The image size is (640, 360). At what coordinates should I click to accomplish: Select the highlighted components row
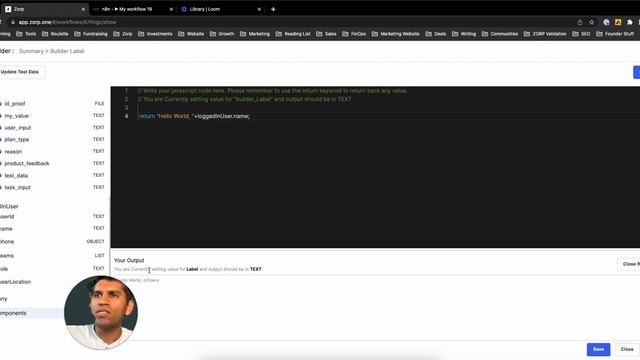(x=32, y=313)
